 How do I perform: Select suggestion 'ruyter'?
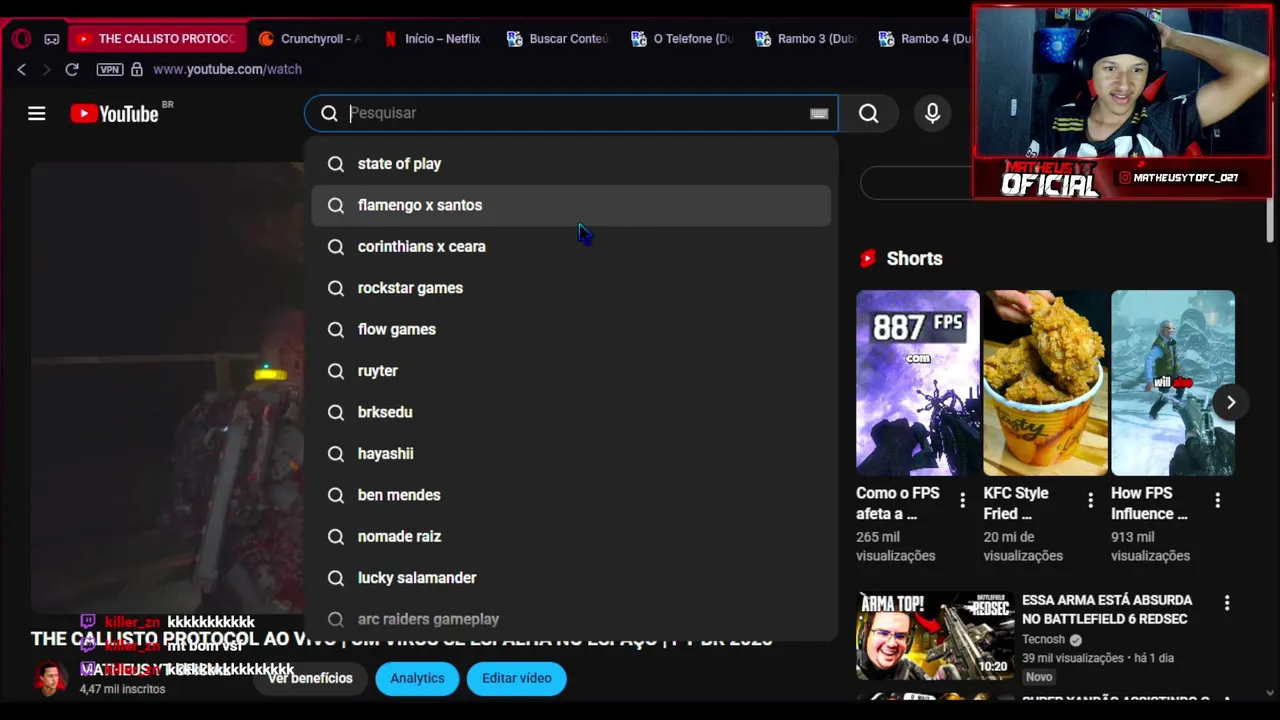pos(571,371)
